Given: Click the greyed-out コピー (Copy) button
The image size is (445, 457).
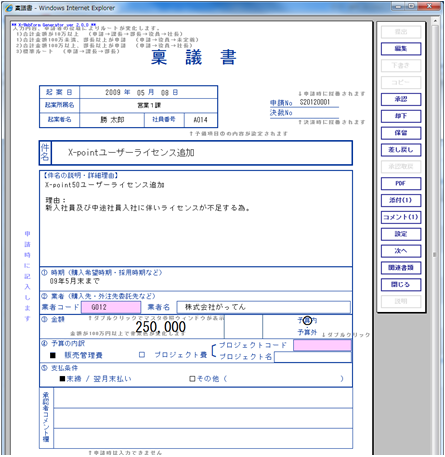Looking at the screenshot, I should click(x=401, y=82).
